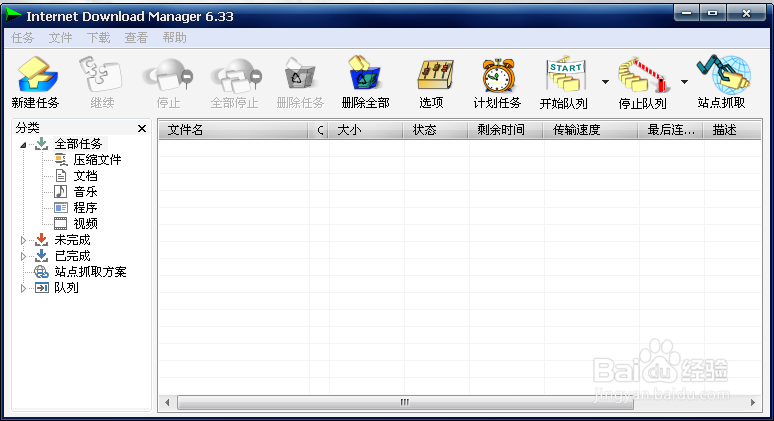Open the 任务 menu
This screenshot has height=421, width=774.
click(23, 38)
